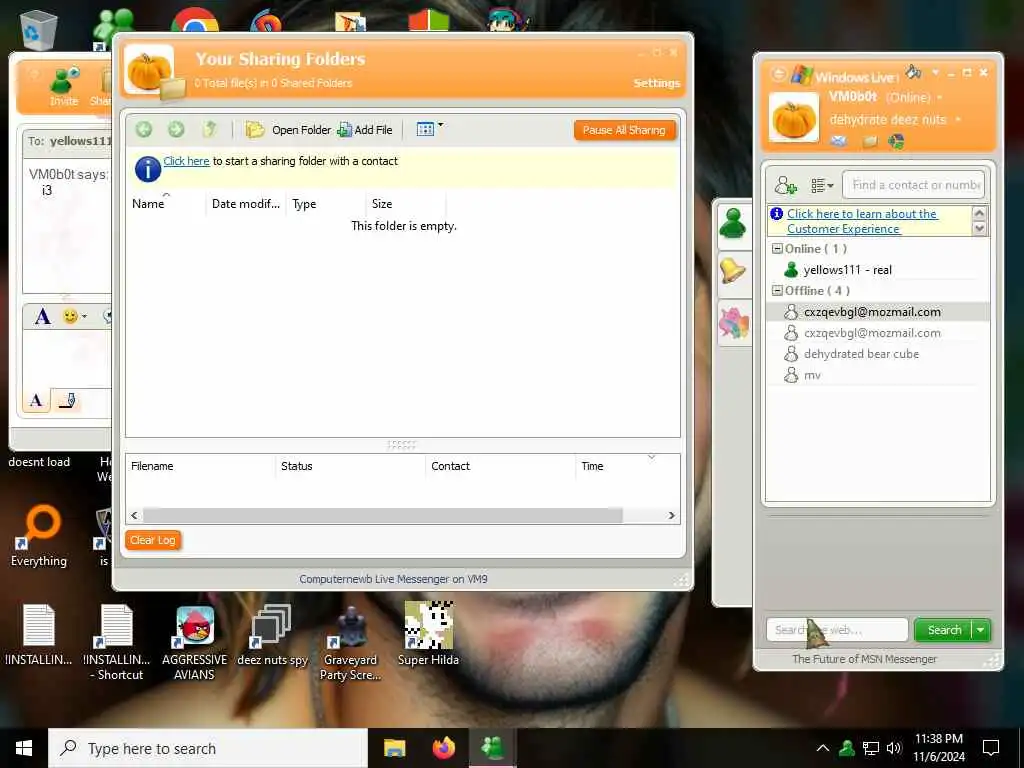Viewport: 1024px width, 768px height.
Task: Open the Views dropdown in Sharing Folders
Action: 430,129
